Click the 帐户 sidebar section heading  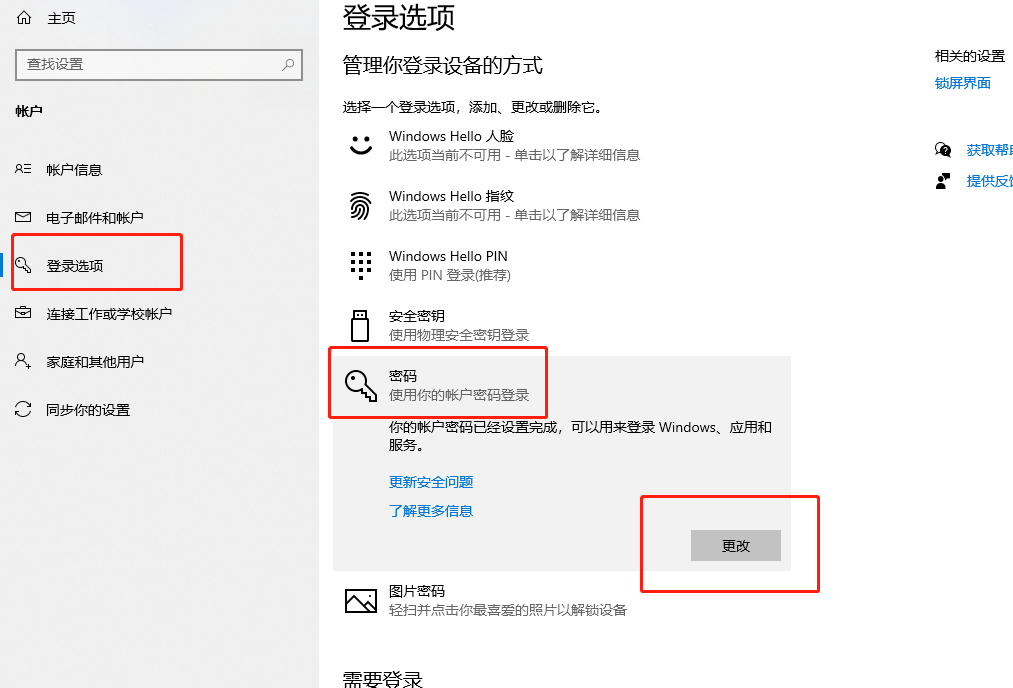click(29, 111)
